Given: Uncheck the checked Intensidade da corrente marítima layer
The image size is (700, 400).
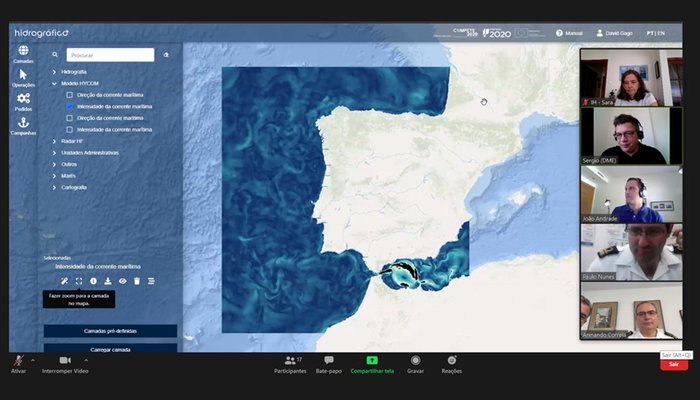Looking at the screenshot, I should pyautogui.click(x=70, y=106).
